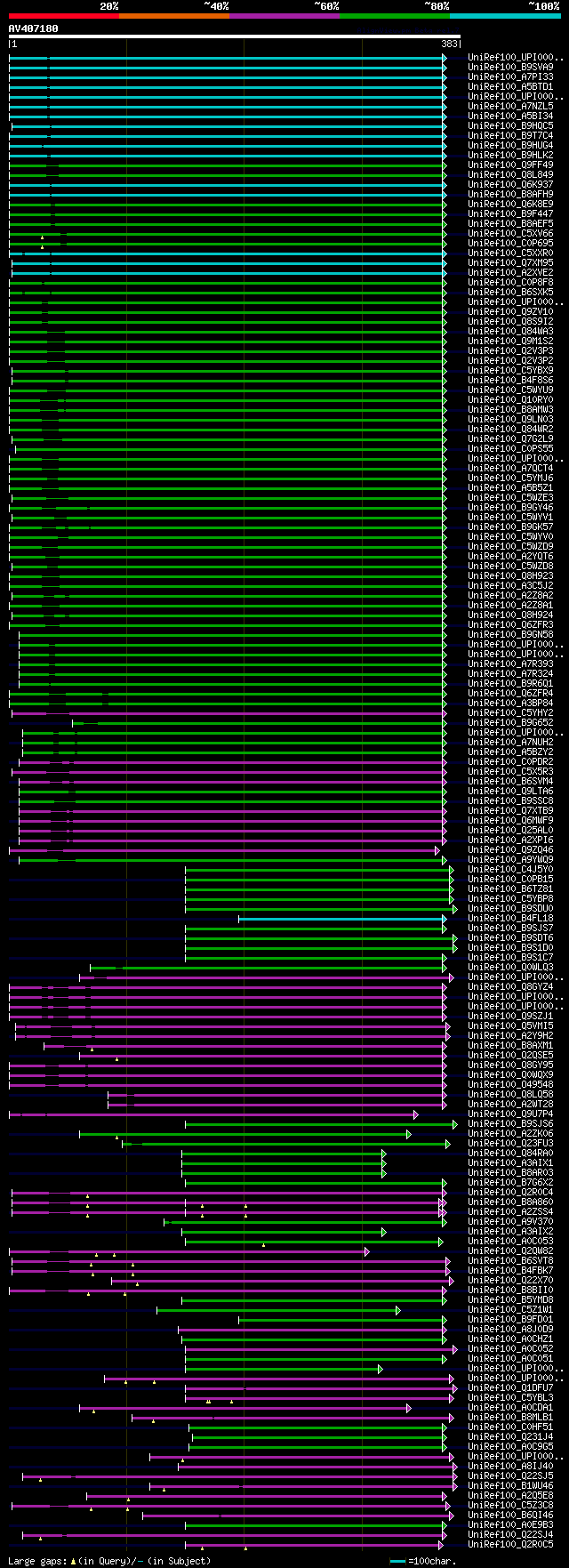Select the UniRef100_B4F8S6 label
The height and width of the screenshot is (1568, 569).
510,380
